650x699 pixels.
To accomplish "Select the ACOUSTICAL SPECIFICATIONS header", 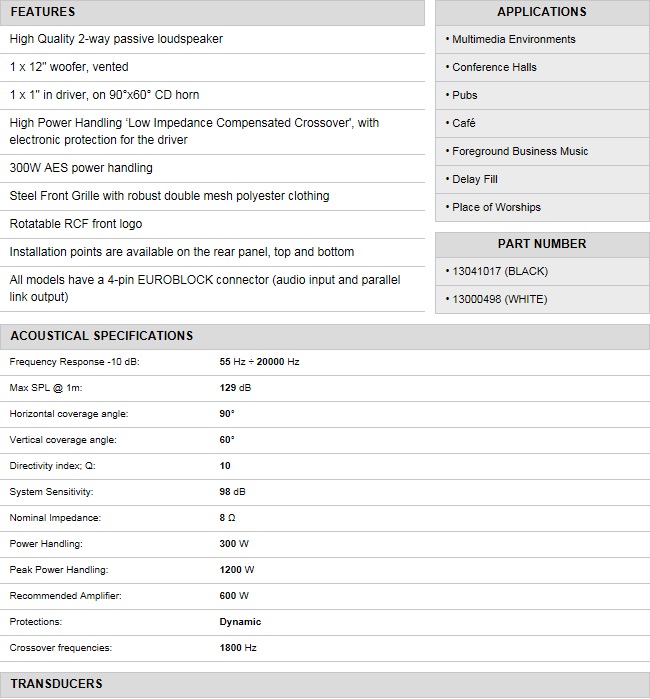I will point(101,336).
